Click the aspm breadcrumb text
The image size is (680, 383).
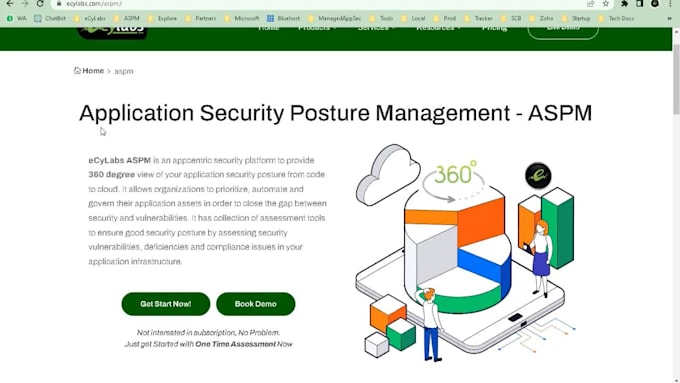click(x=124, y=71)
